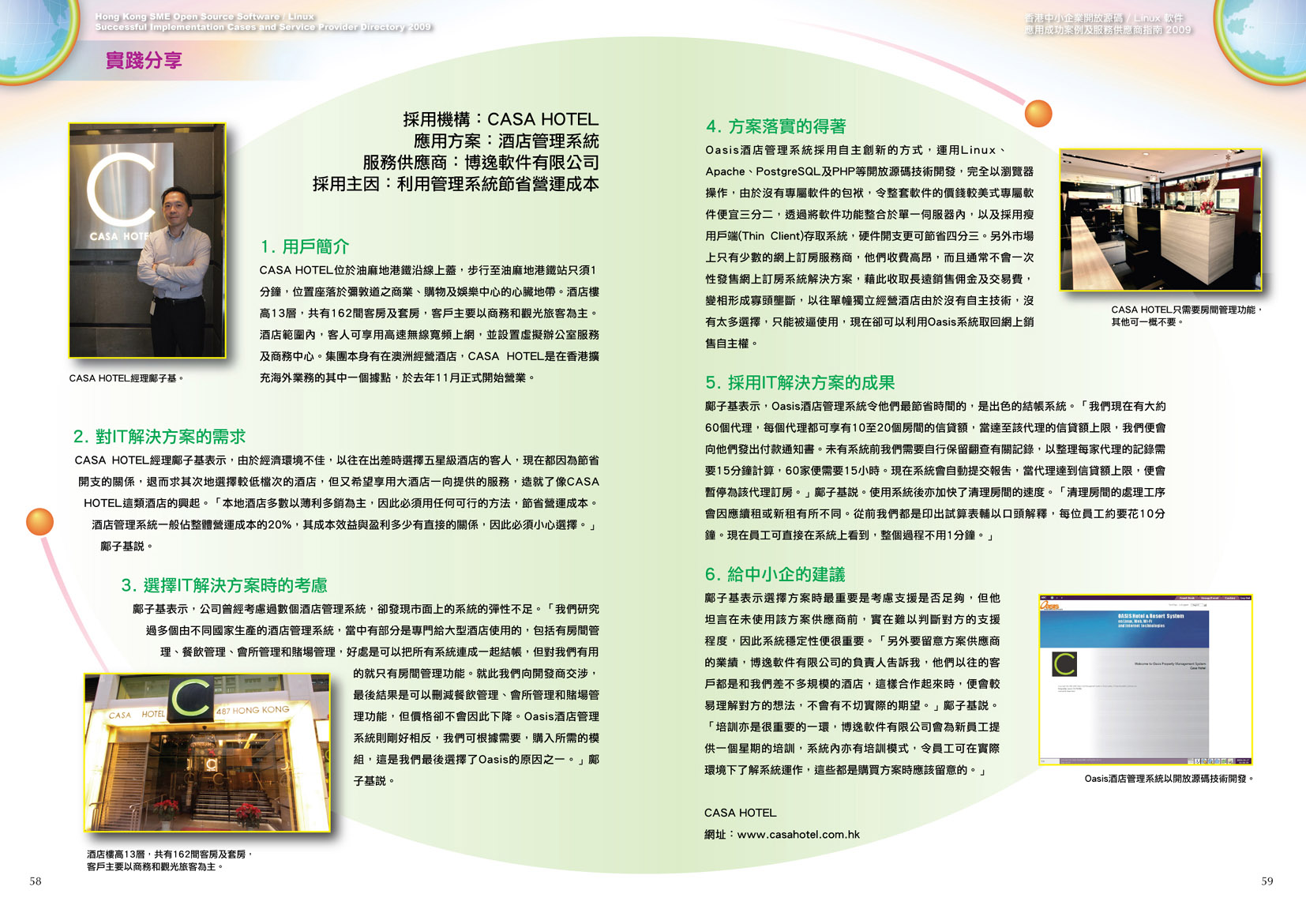Click the heading '實踐分享'
Screen dimensions: 1306x924
pyautogui.click(x=144, y=60)
